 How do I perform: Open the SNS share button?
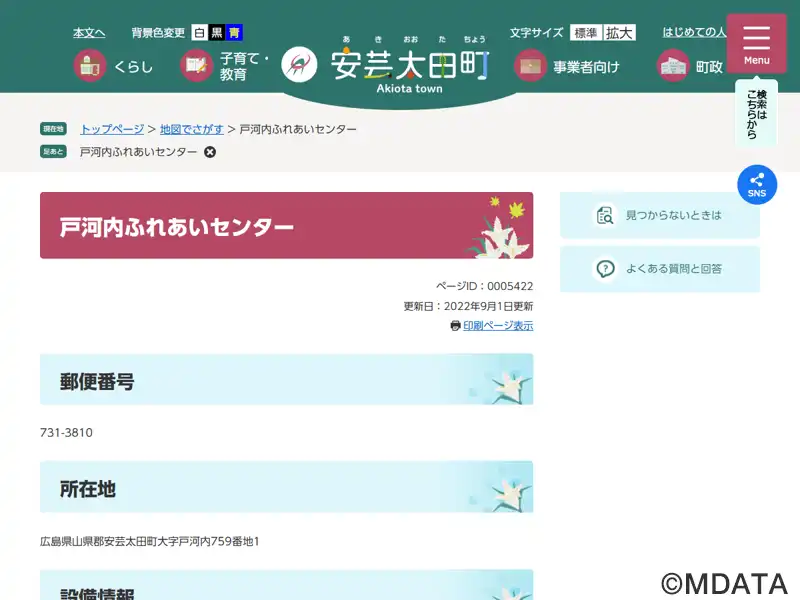[x=757, y=185]
